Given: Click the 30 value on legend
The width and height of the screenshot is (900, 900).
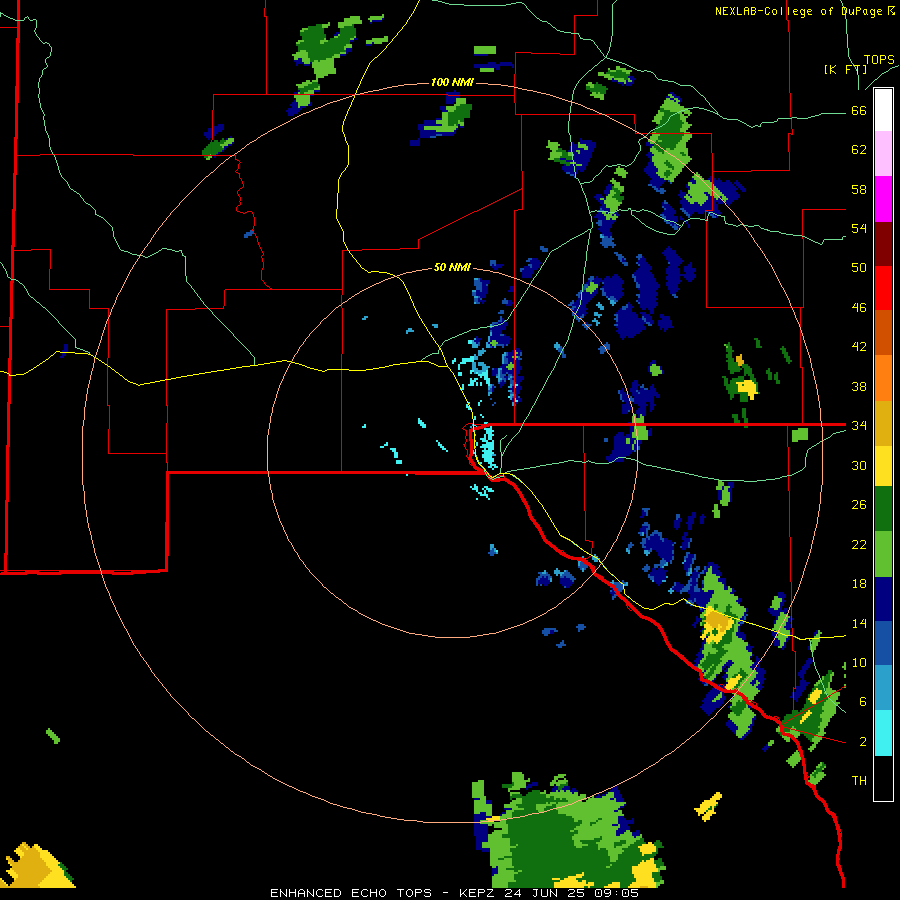Looking at the screenshot, I should pos(859,465).
